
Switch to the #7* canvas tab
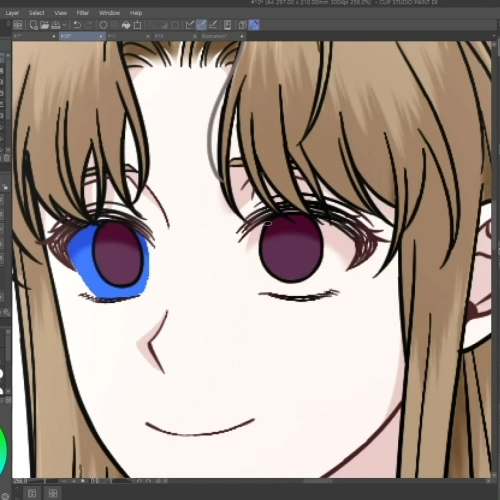click(x=35, y=36)
